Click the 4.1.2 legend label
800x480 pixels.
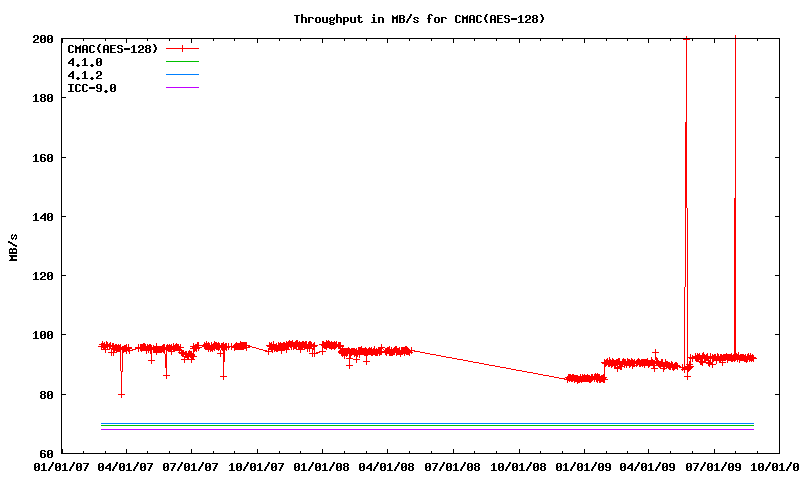85,75
